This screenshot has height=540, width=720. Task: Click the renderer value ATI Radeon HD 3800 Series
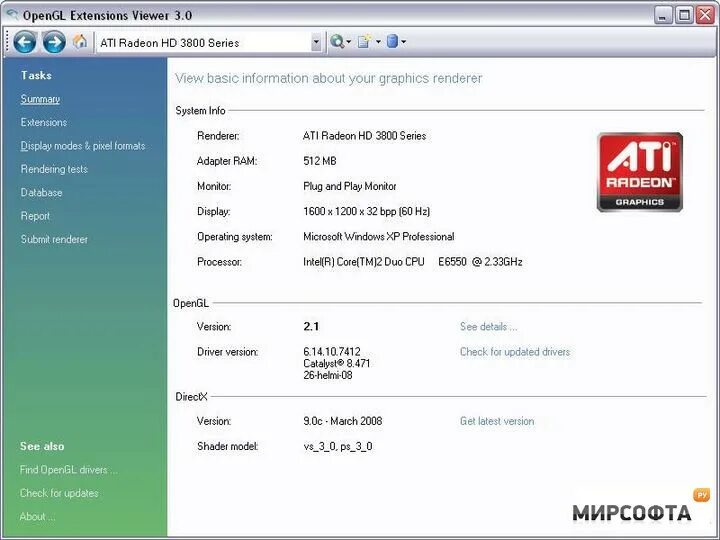tap(365, 136)
